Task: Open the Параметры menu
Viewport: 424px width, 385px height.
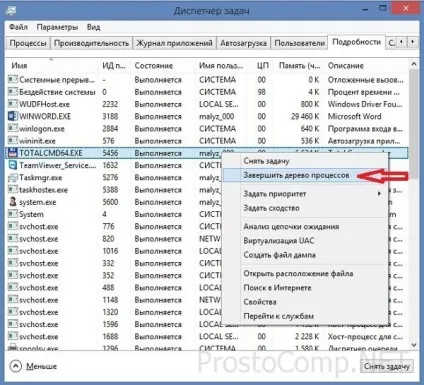Action: [x=57, y=27]
